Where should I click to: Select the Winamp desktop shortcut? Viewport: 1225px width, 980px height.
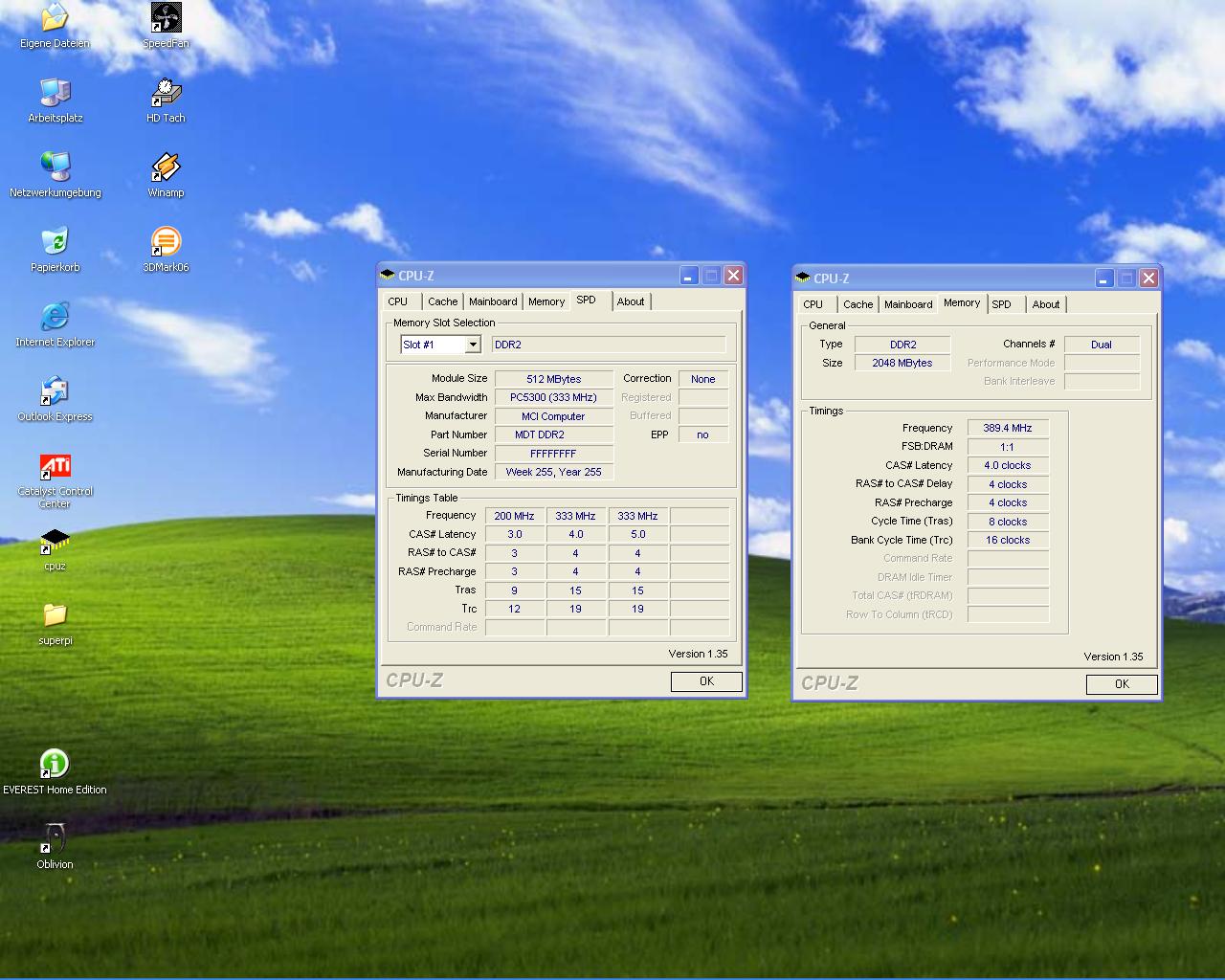[166, 175]
